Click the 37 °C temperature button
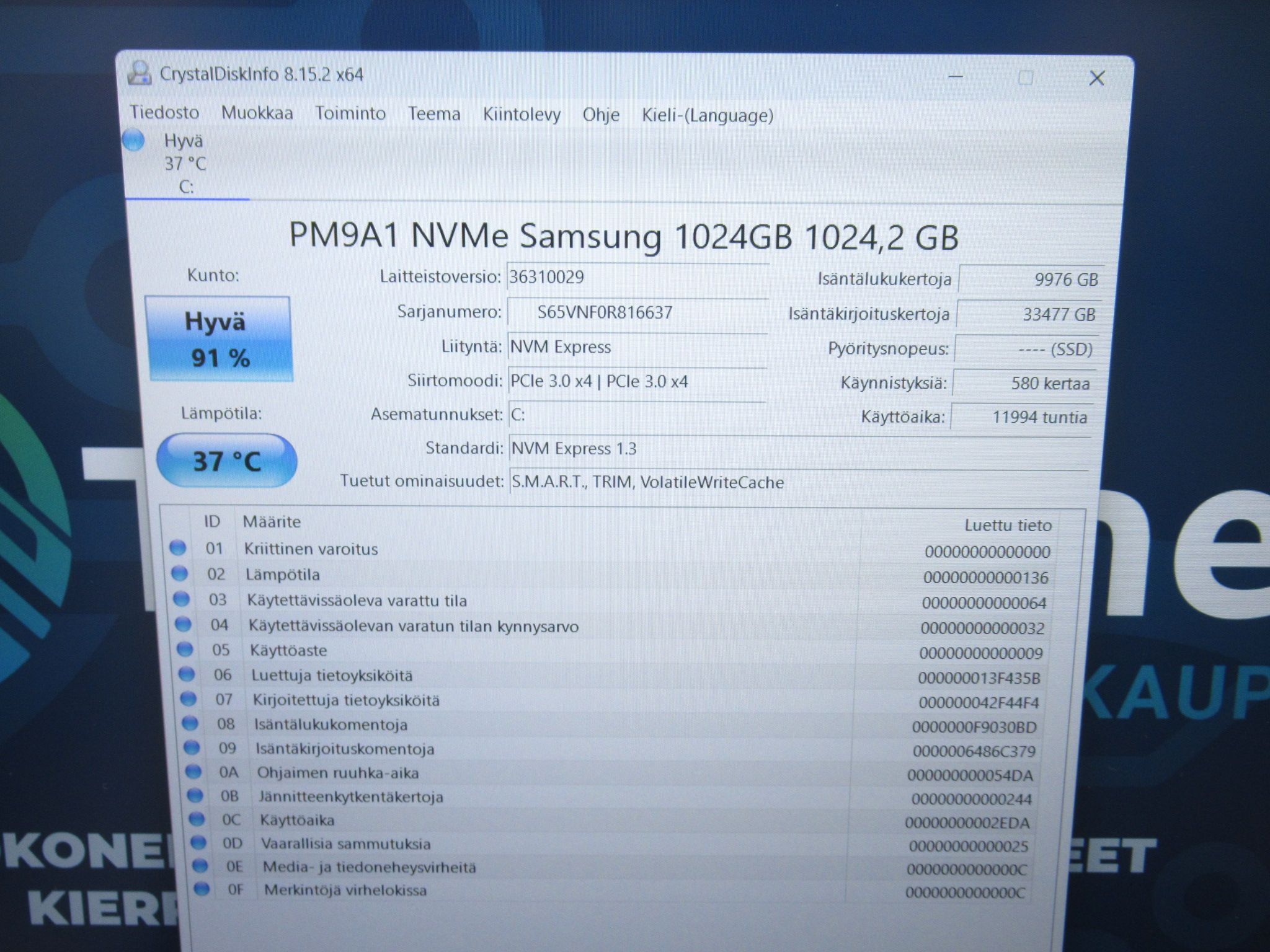The width and height of the screenshot is (1270, 952). tap(227, 461)
